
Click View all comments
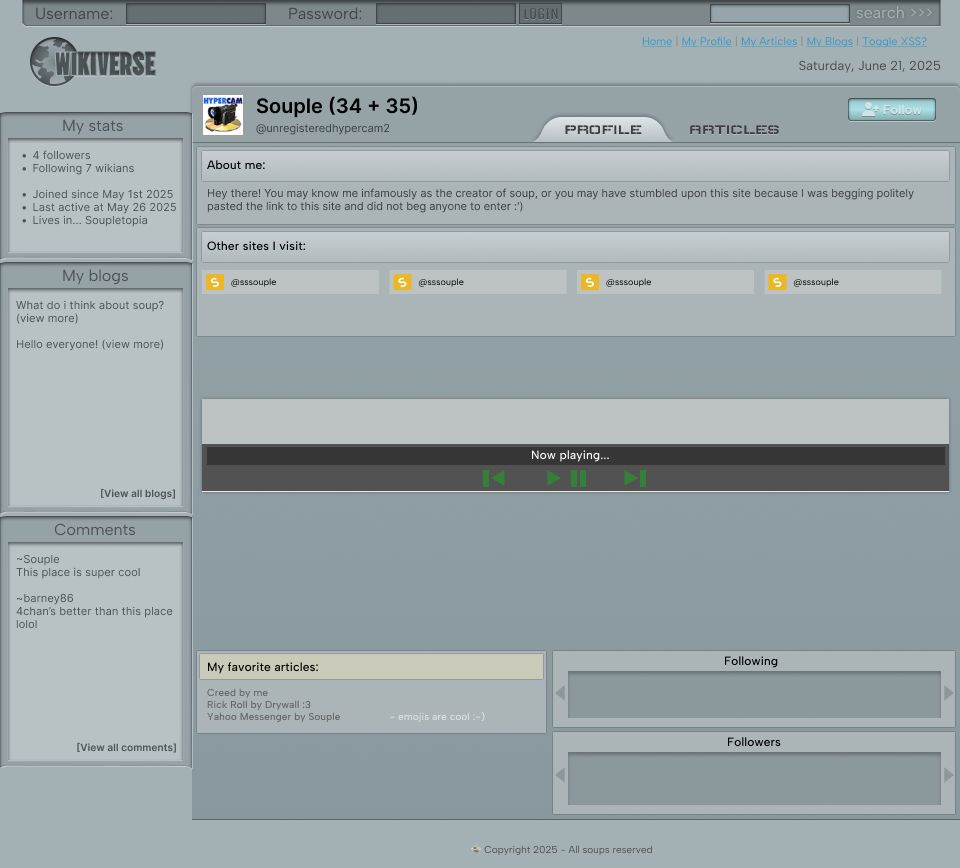[126, 747]
